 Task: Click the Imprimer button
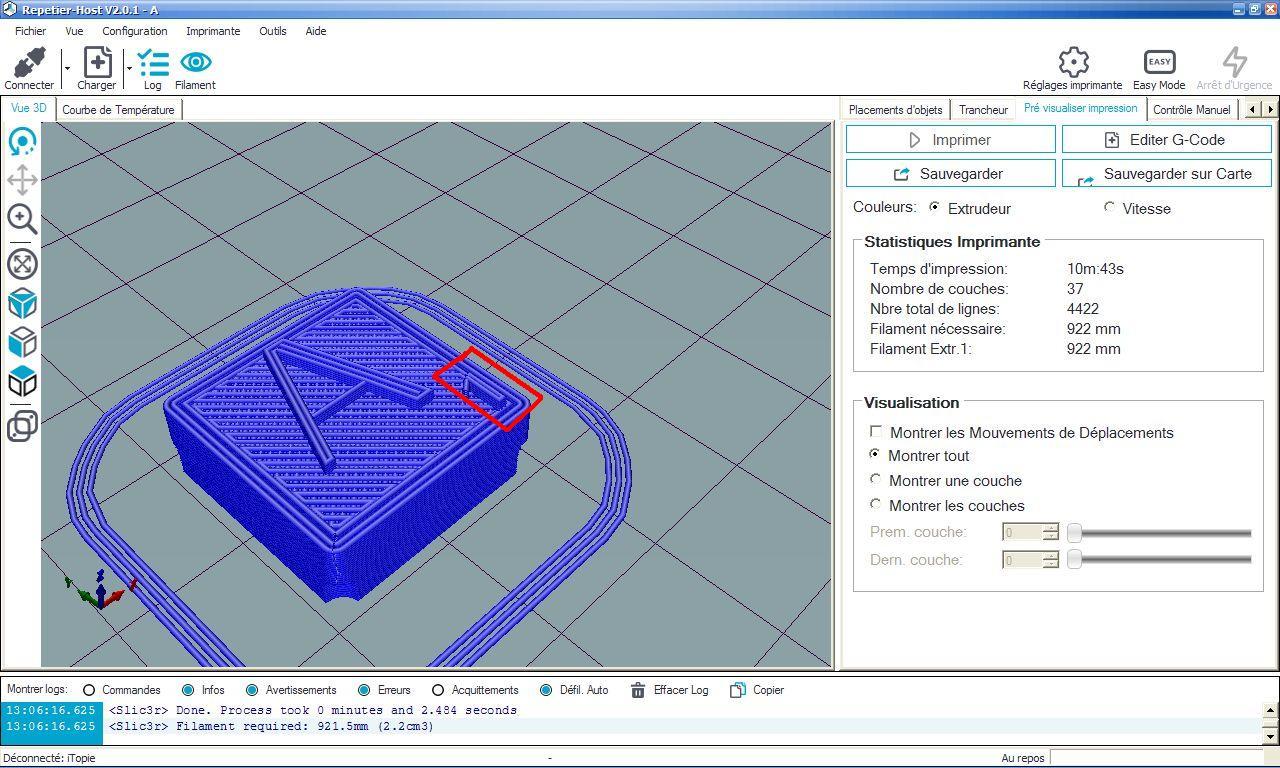[x=950, y=140]
